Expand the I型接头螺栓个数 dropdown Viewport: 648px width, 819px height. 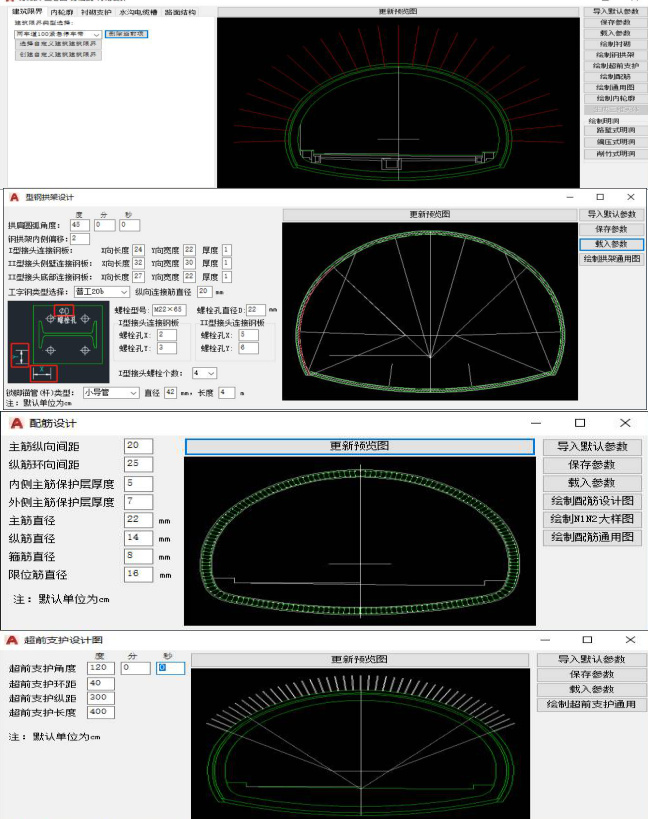[210, 373]
